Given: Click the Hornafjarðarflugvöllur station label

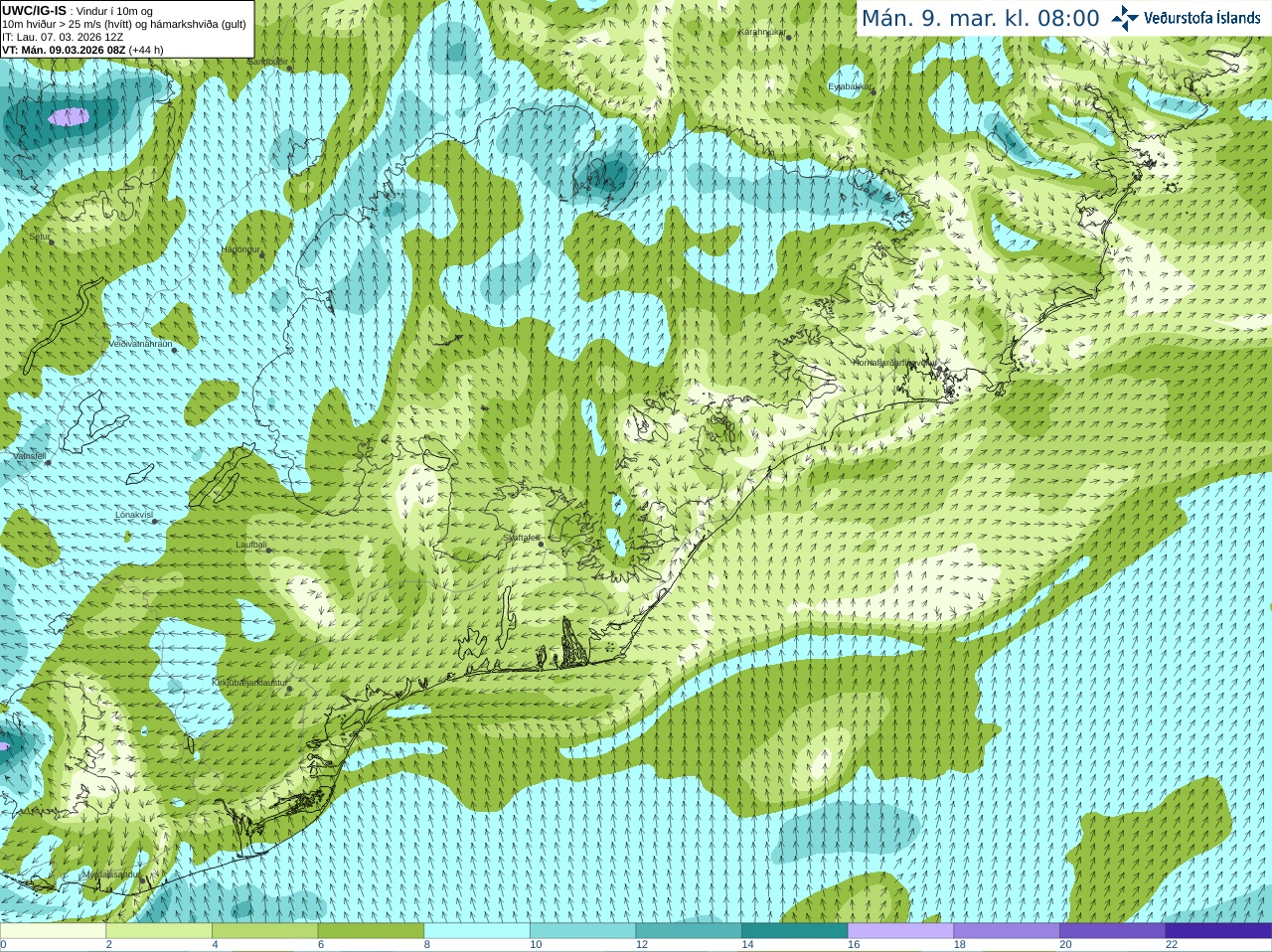Looking at the screenshot, I should (894, 363).
